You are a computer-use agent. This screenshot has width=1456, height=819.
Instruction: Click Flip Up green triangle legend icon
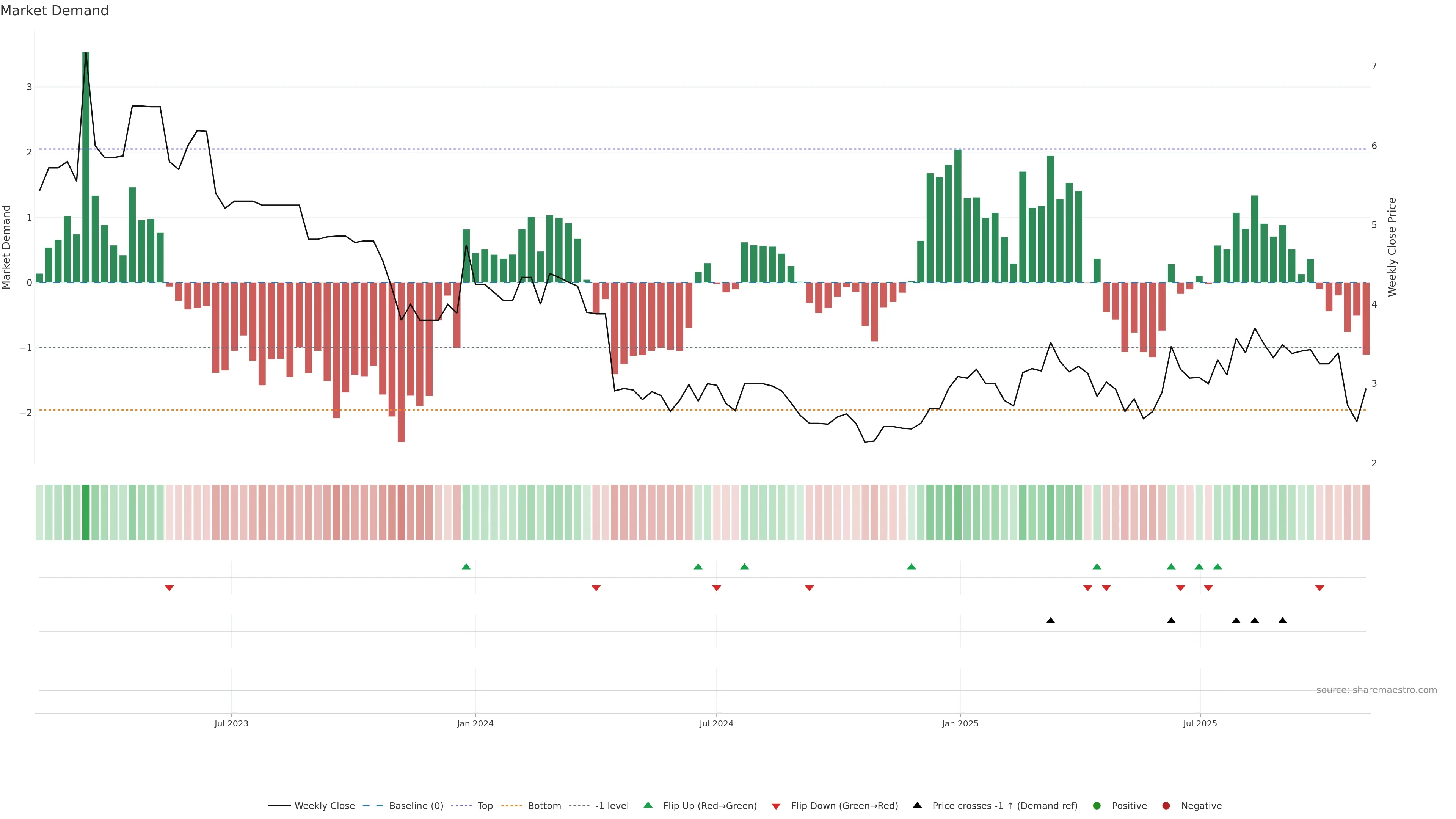coord(648,805)
